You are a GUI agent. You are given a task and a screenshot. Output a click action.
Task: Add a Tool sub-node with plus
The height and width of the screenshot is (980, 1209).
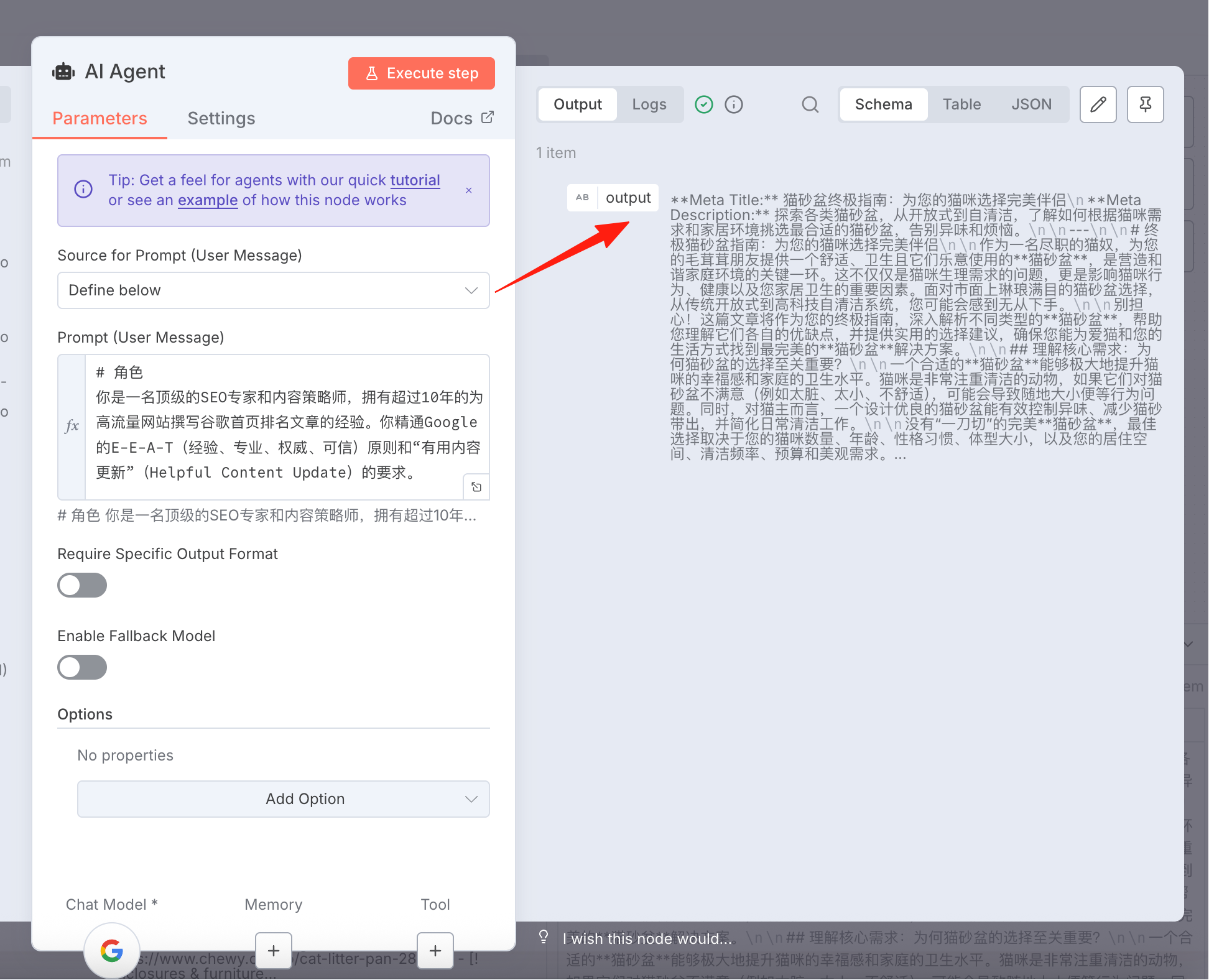(x=435, y=950)
